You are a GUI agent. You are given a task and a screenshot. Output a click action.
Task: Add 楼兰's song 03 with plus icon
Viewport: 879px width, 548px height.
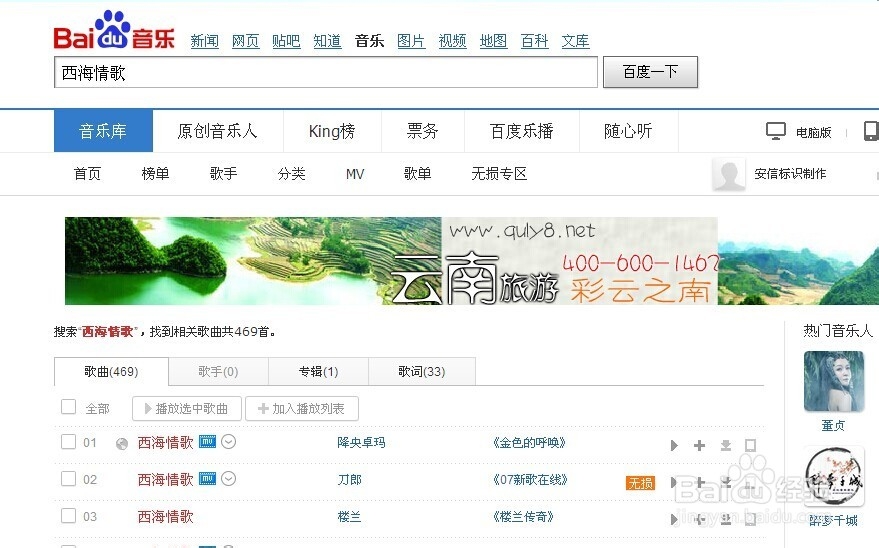point(699,519)
